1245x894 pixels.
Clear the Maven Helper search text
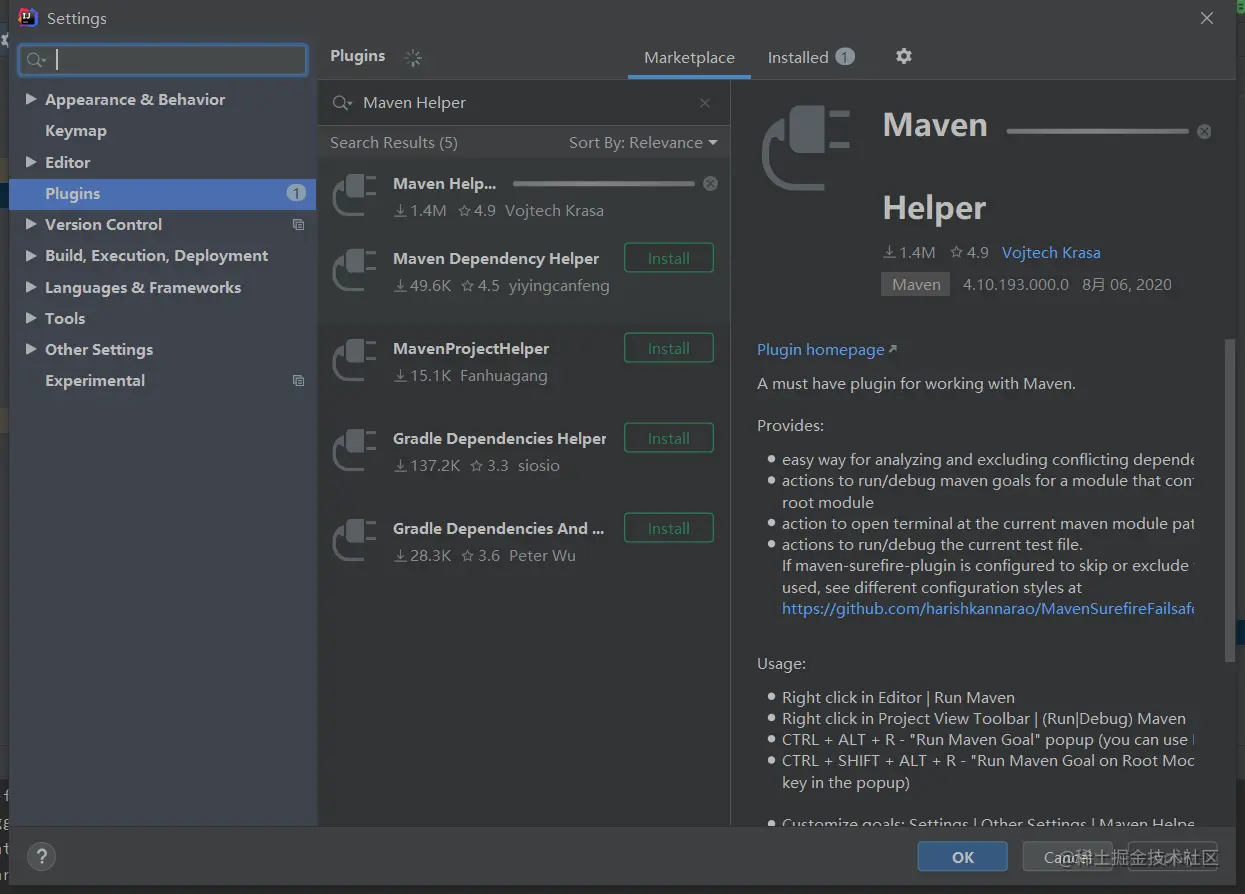(705, 103)
